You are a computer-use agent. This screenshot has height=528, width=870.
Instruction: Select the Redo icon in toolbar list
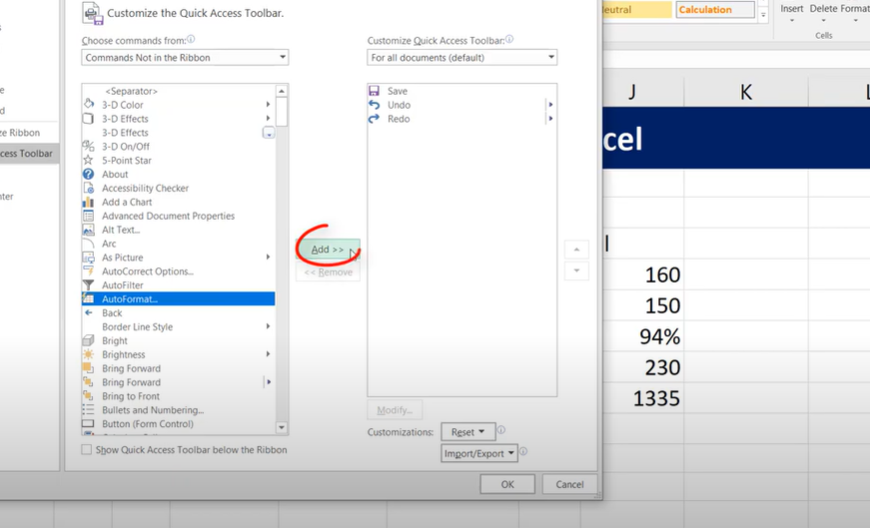[x=374, y=118]
